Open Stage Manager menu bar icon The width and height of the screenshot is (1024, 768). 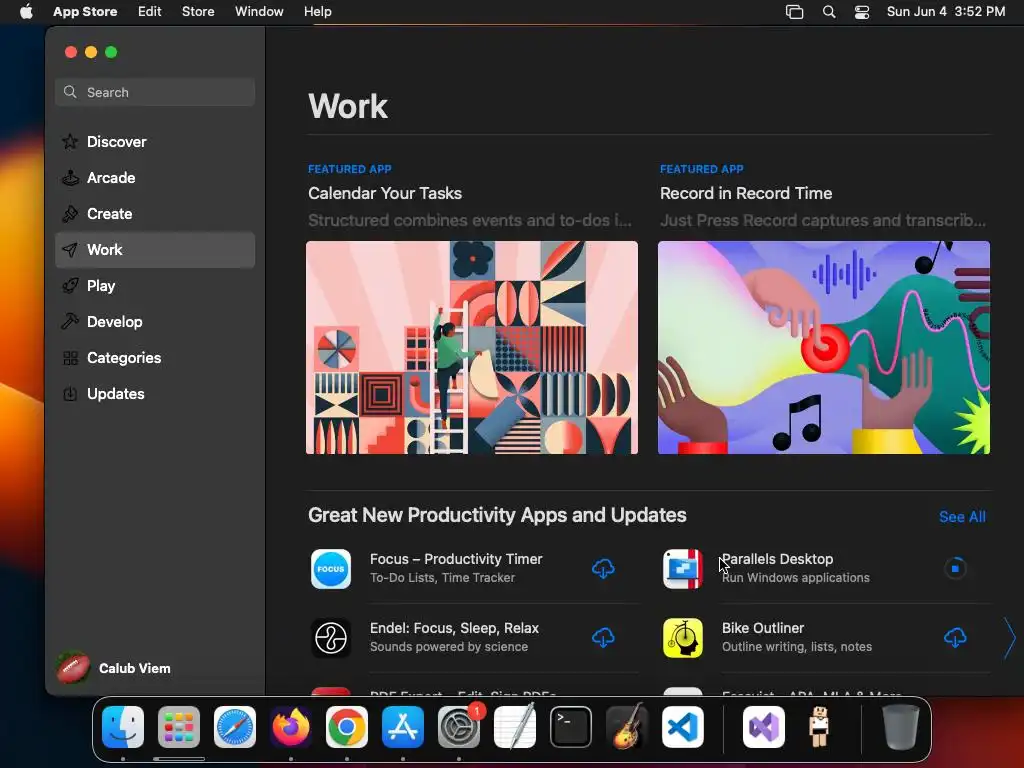[x=794, y=12]
